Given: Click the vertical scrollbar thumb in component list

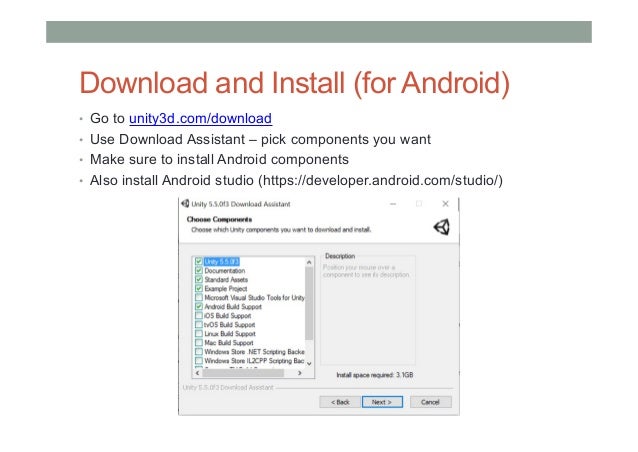Looking at the screenshot, I should pos(309,303).
